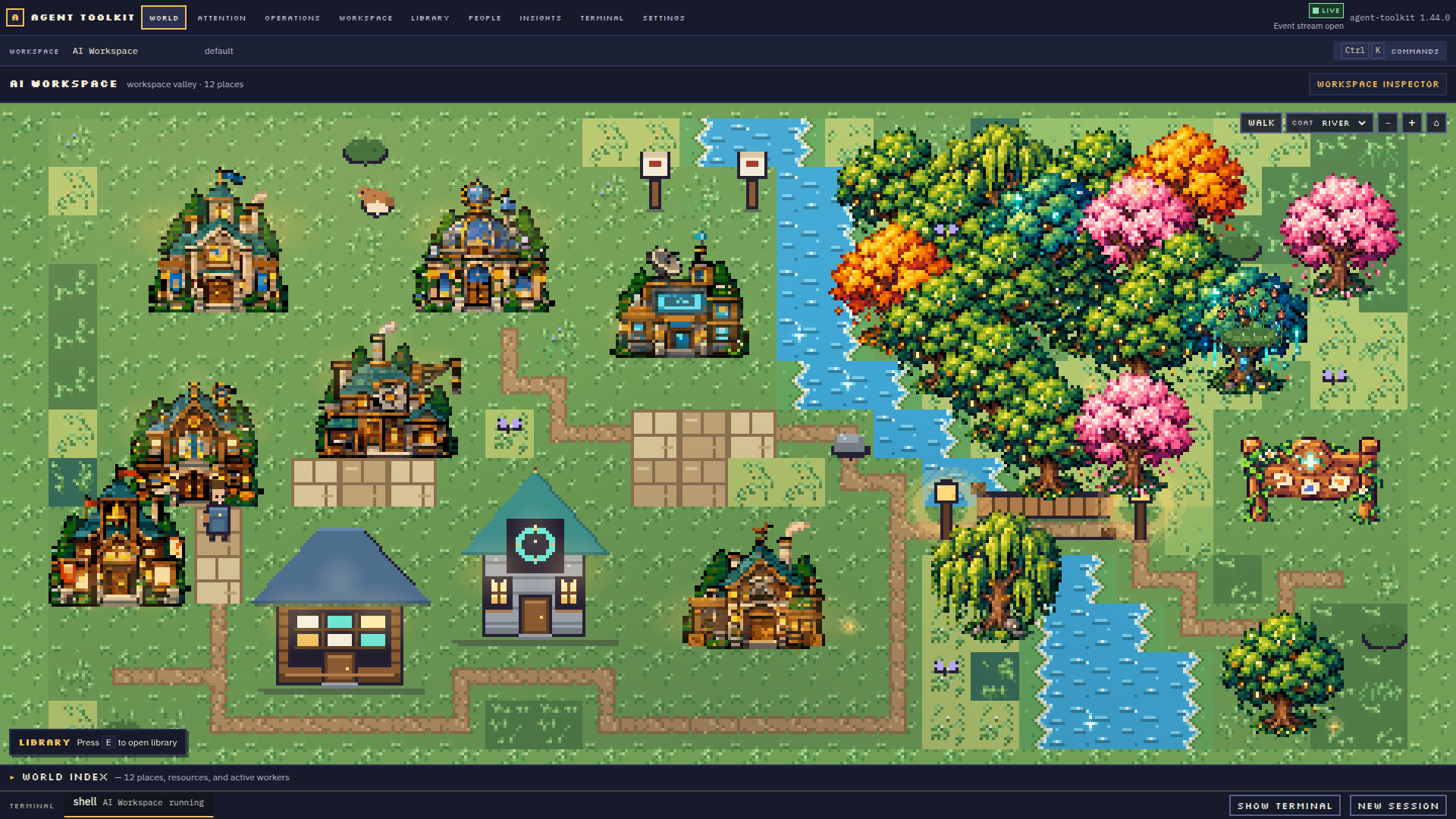Image resolution: width=1456 pixels, height=819 pixels.
Task: Select the crane forge workshop building
Action: pyautogui.click(x=388, y=393)
